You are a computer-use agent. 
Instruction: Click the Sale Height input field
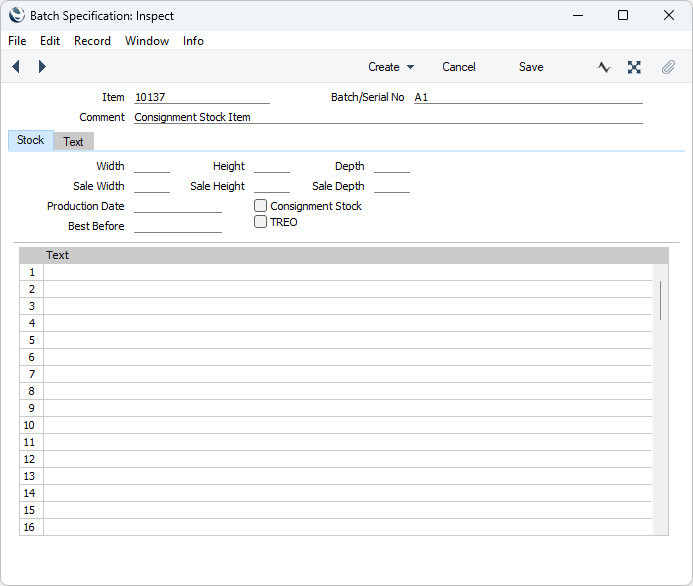click(272, 186)
